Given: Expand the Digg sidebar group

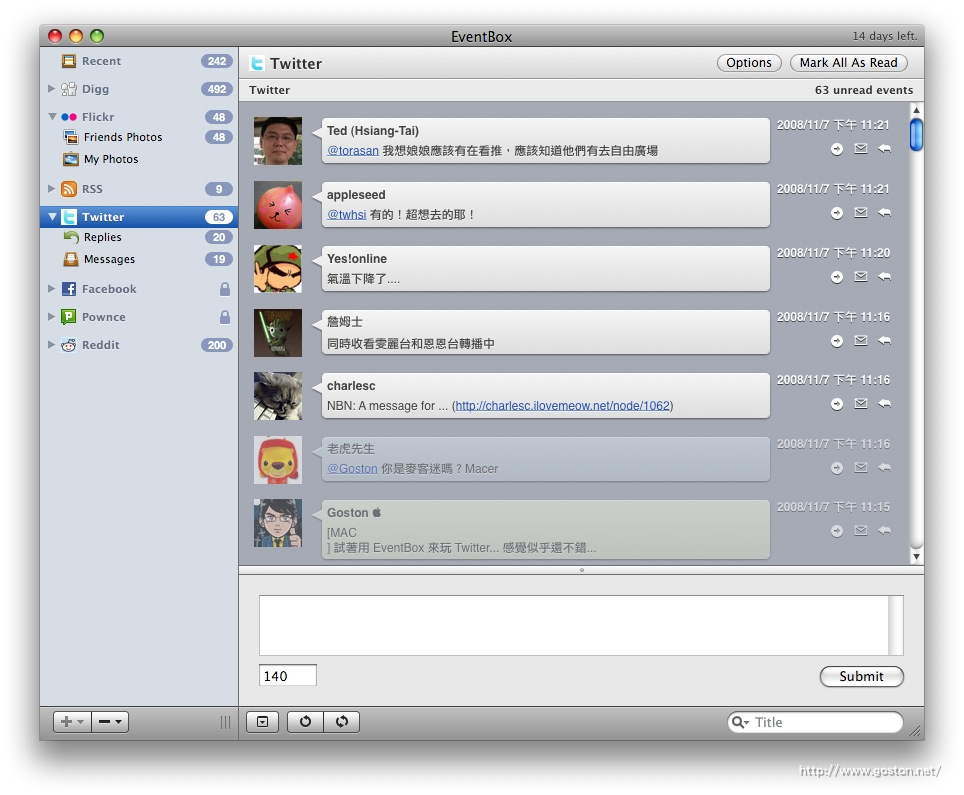Looking at the screenshot, I should [52, 89].
